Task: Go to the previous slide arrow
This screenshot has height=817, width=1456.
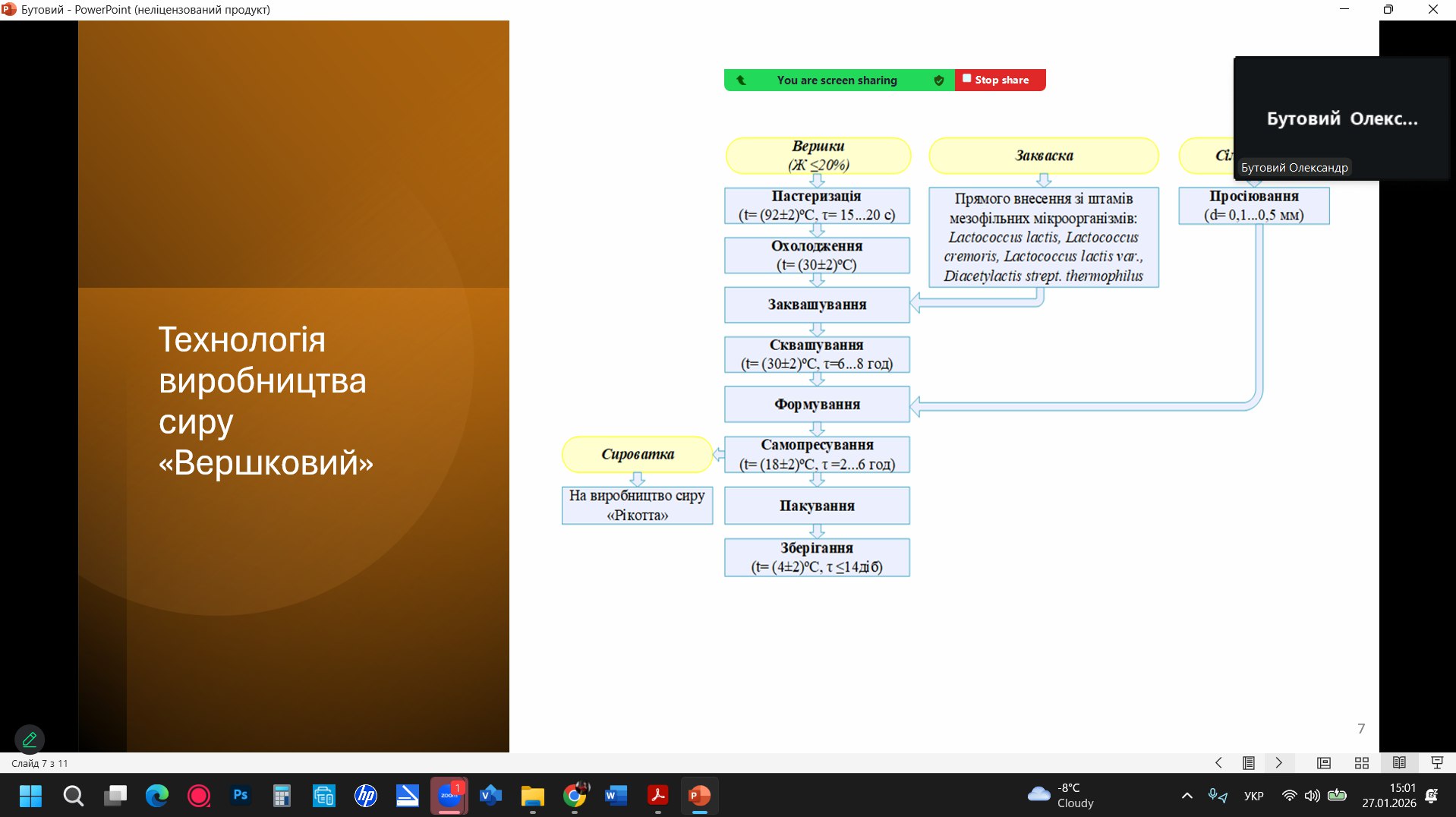Action: click(x=1218, y=763)
